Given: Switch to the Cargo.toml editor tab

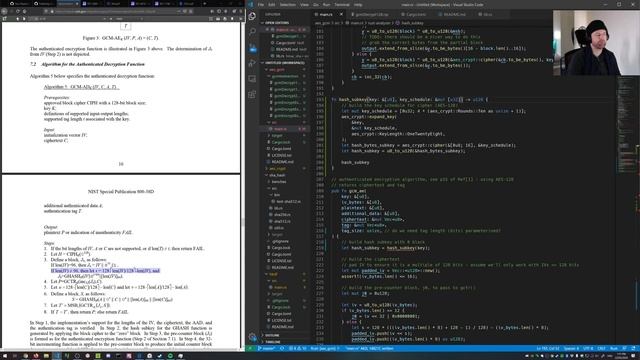Looking at the screenshot, I should coord(416,14).
